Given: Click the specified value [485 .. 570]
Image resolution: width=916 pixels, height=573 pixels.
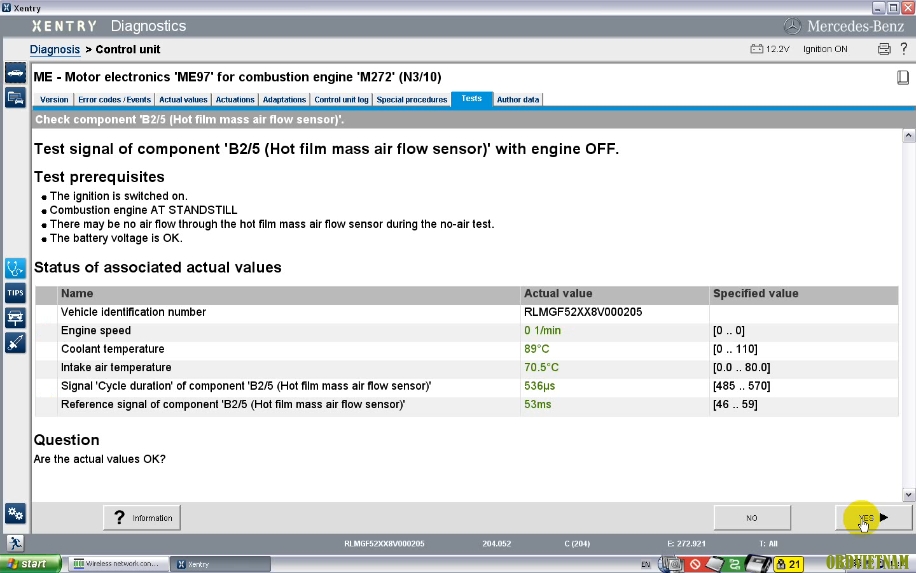Looking at the screenshot, I should coord(741,386).
